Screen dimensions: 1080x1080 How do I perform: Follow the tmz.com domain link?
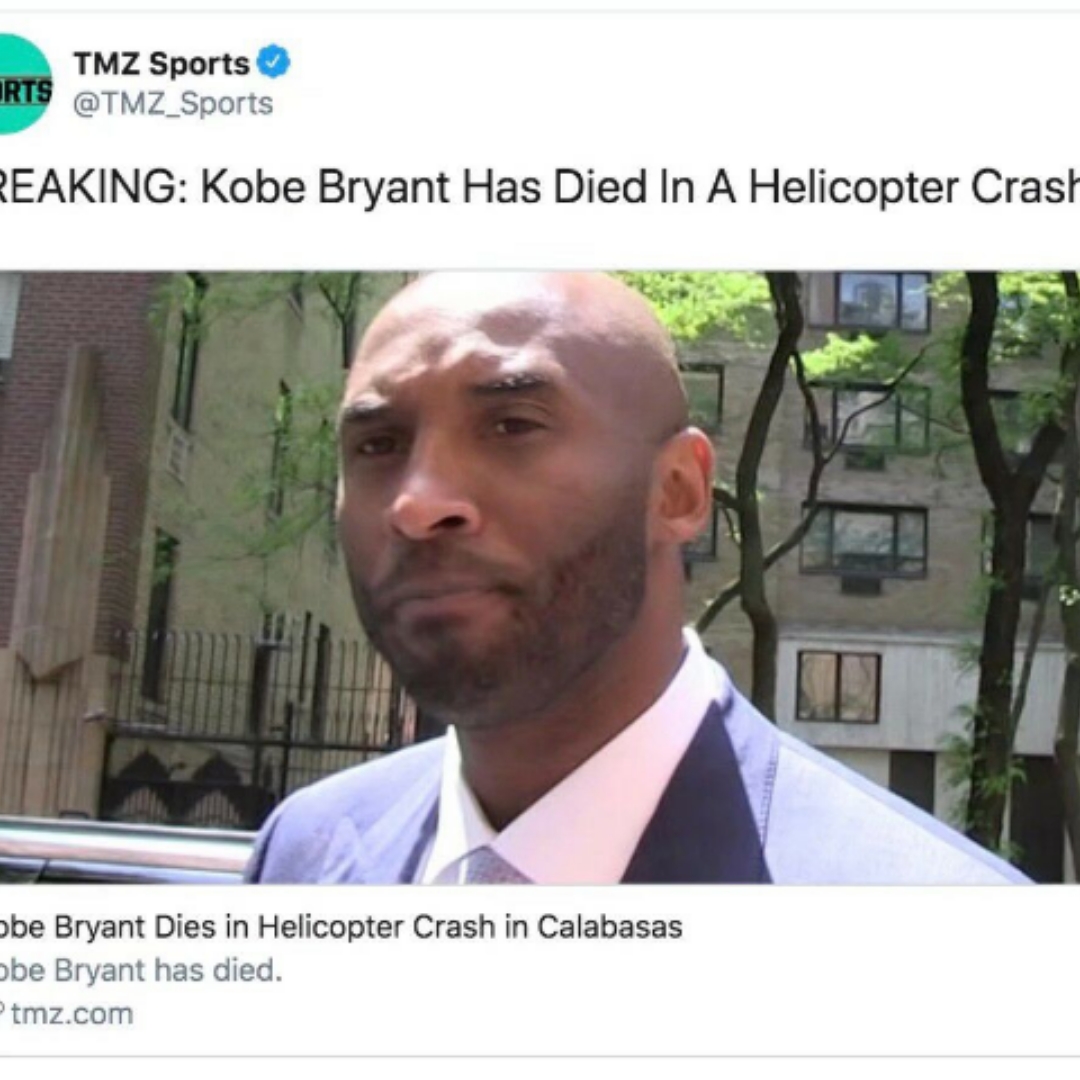coord(72,1014)
